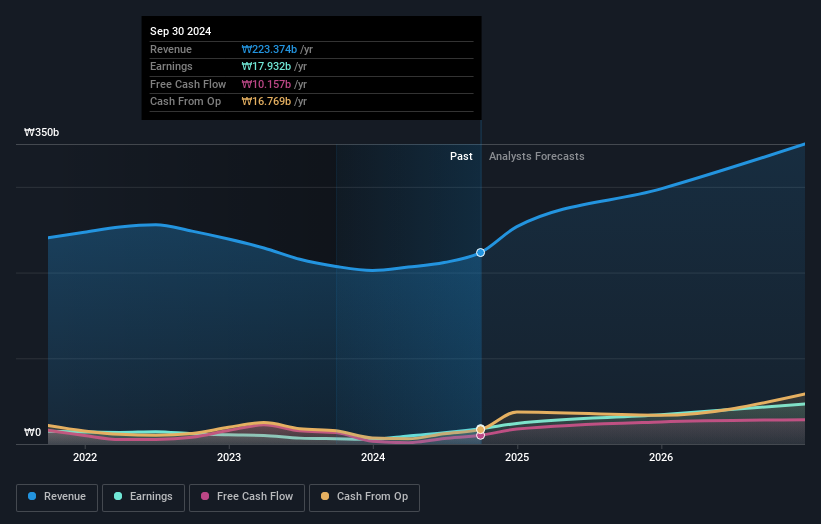Viewport: 821px width, 524px height.
Task: Toggle the Earnings legend series
Action: [143, 497]
